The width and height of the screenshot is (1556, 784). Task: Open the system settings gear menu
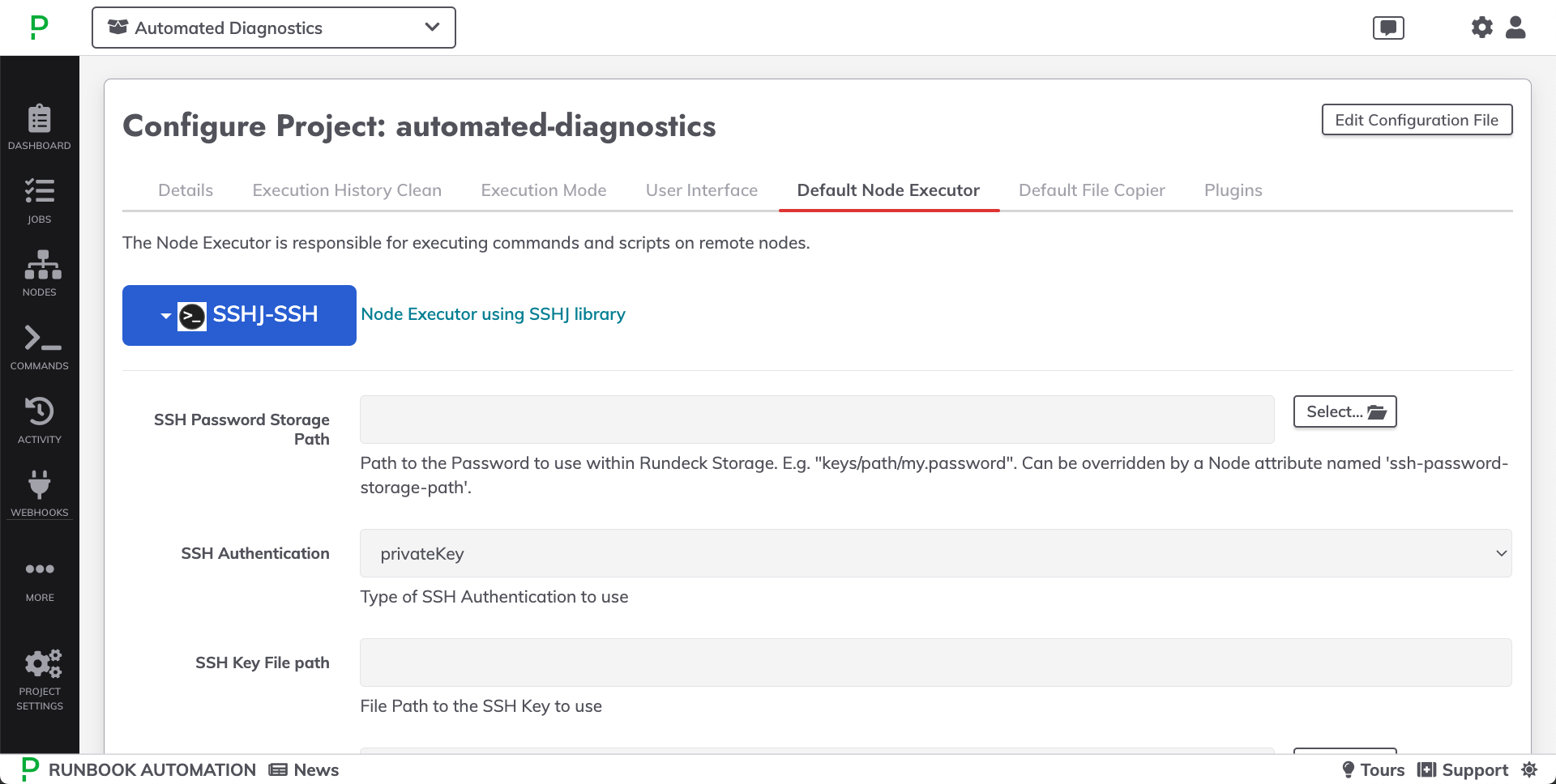pyautogui.click(x=1481, y=28)
